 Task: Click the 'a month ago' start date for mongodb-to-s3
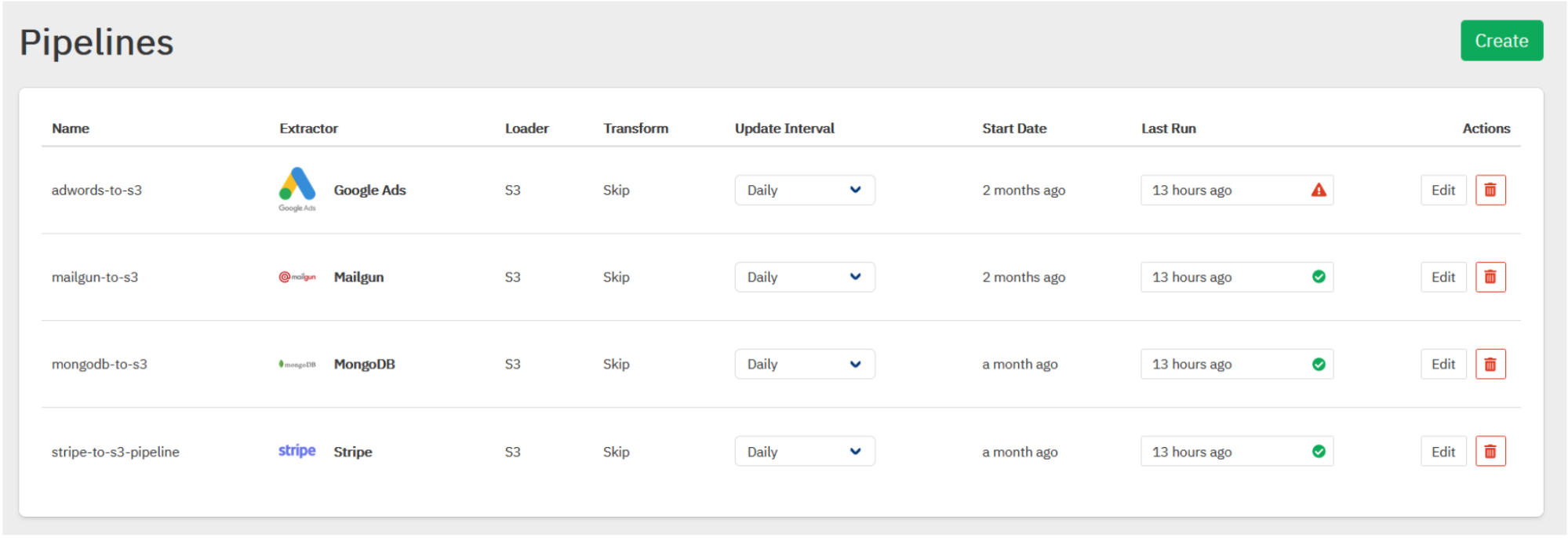1020,364
